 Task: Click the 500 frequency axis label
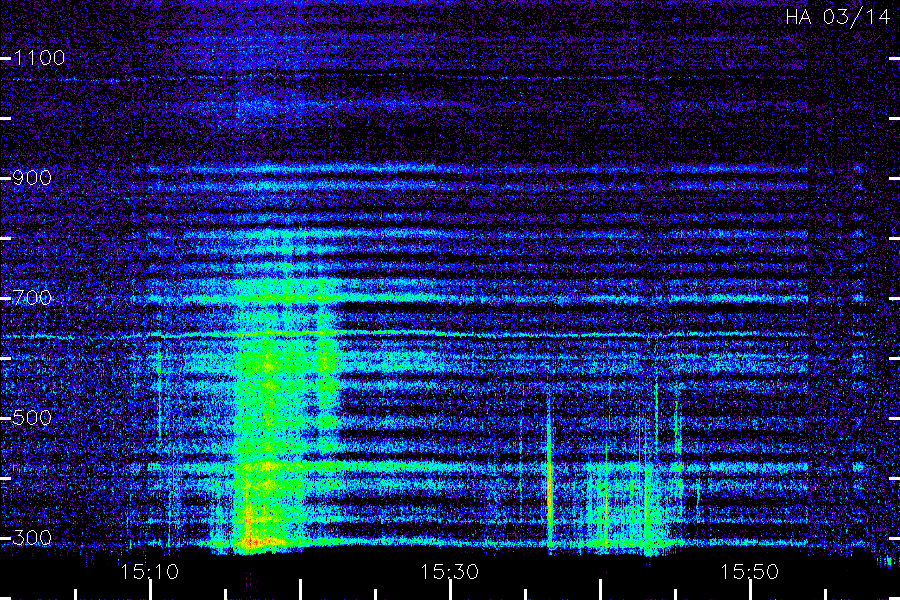(32, 418)
